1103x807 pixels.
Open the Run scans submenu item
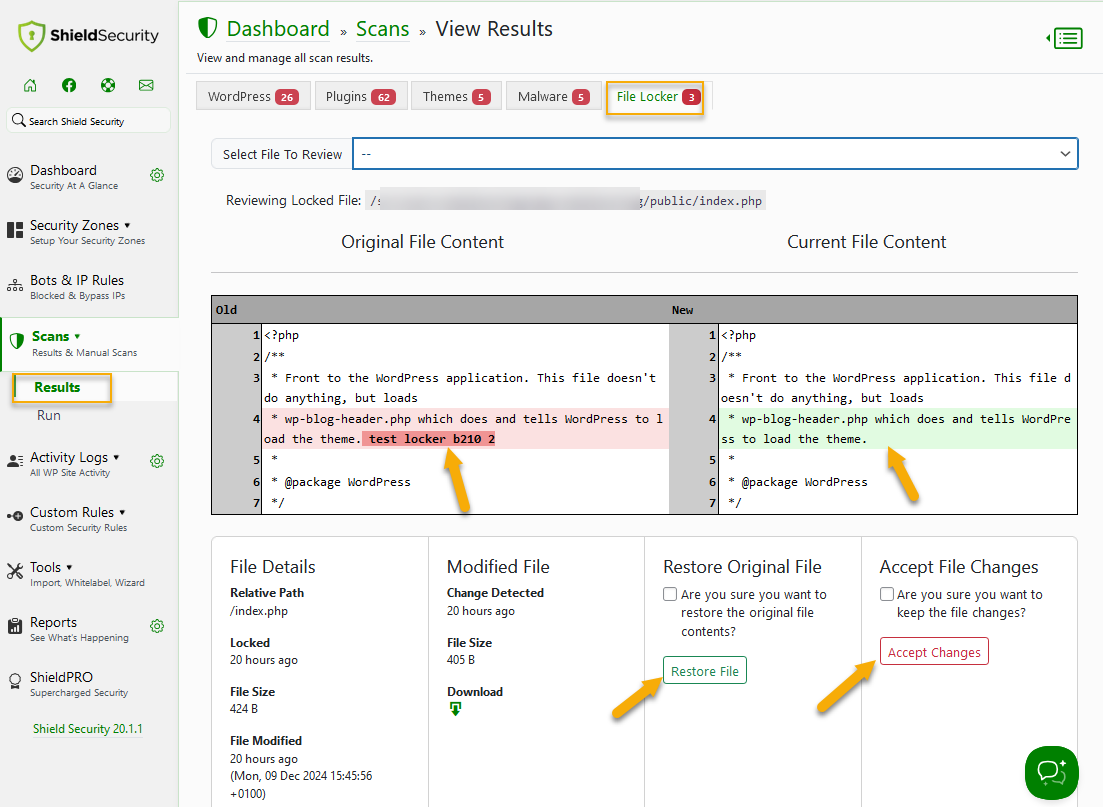click(x=49, y=416)
